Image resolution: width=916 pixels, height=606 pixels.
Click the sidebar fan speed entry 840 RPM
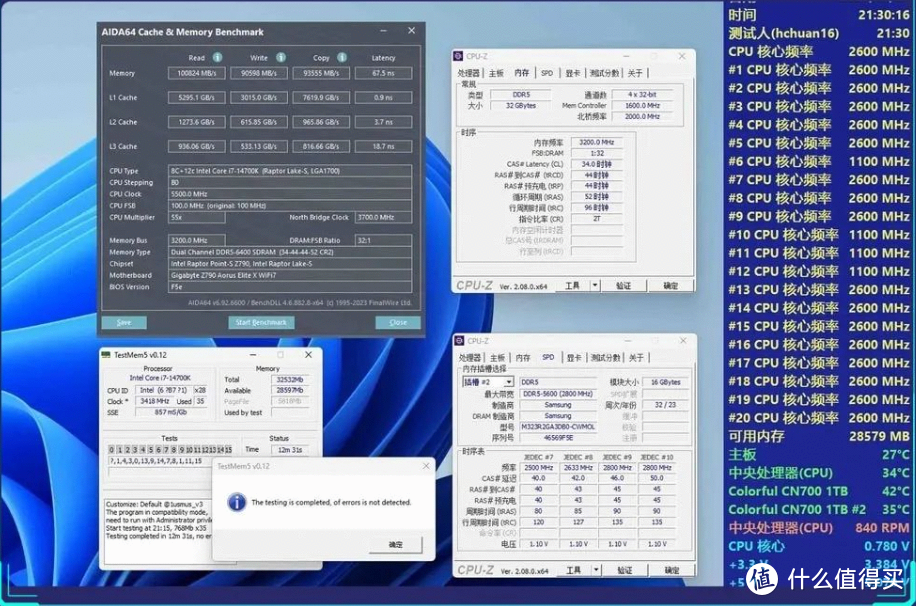click(x=818, y=528)
